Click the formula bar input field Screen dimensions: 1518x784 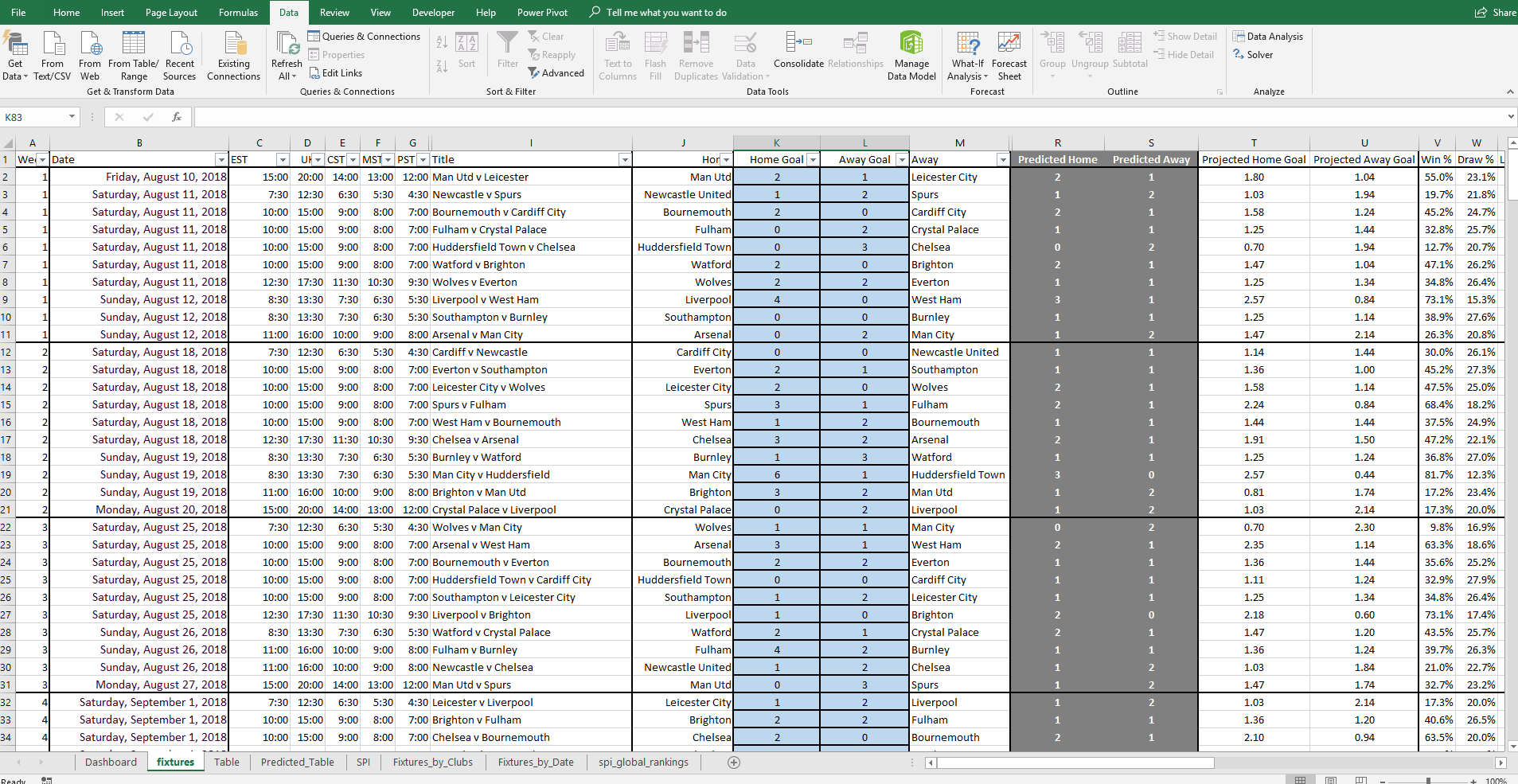[x=844, y=117]
